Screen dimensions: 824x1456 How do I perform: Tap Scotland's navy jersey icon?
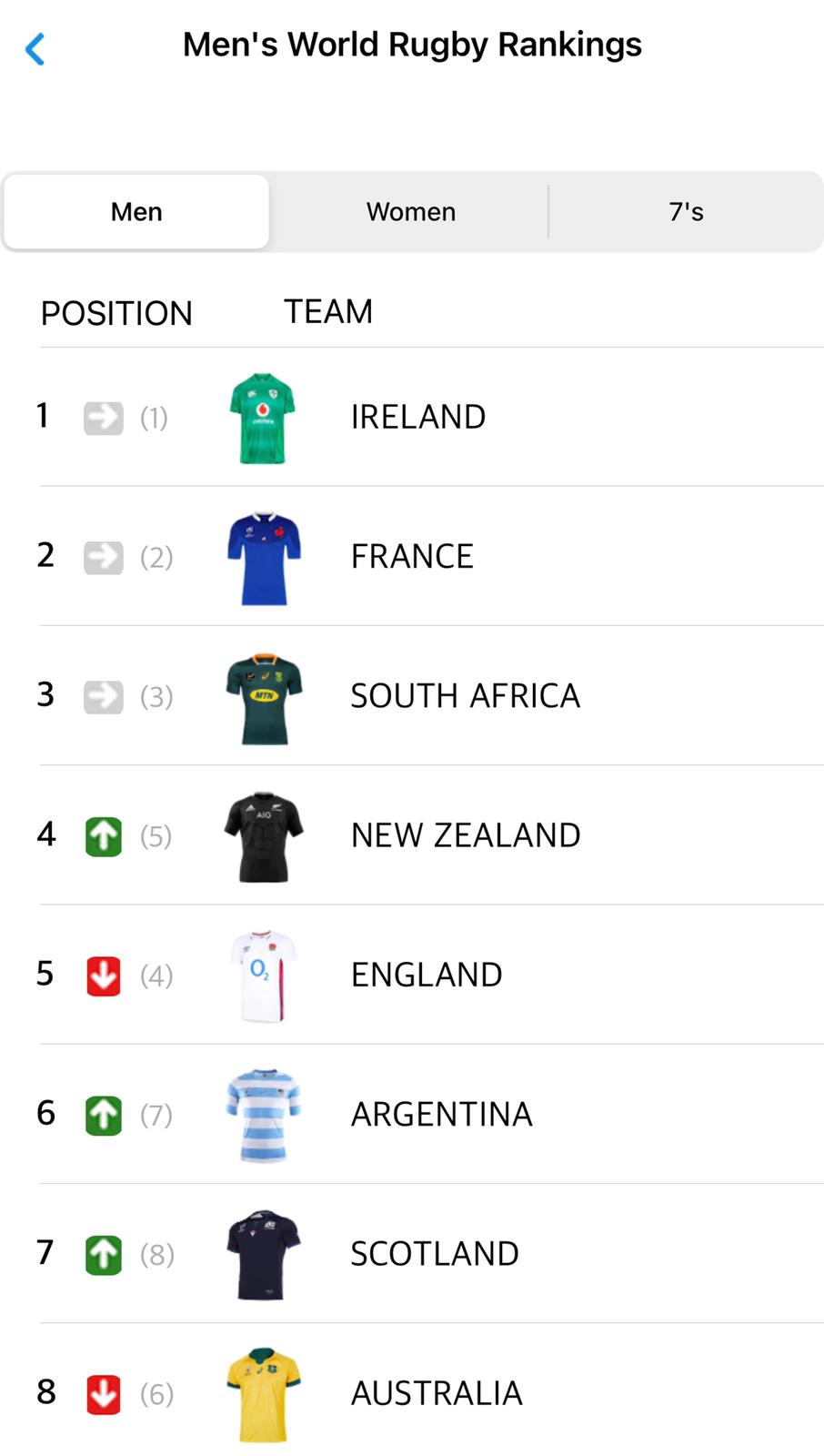point(264,1255)
